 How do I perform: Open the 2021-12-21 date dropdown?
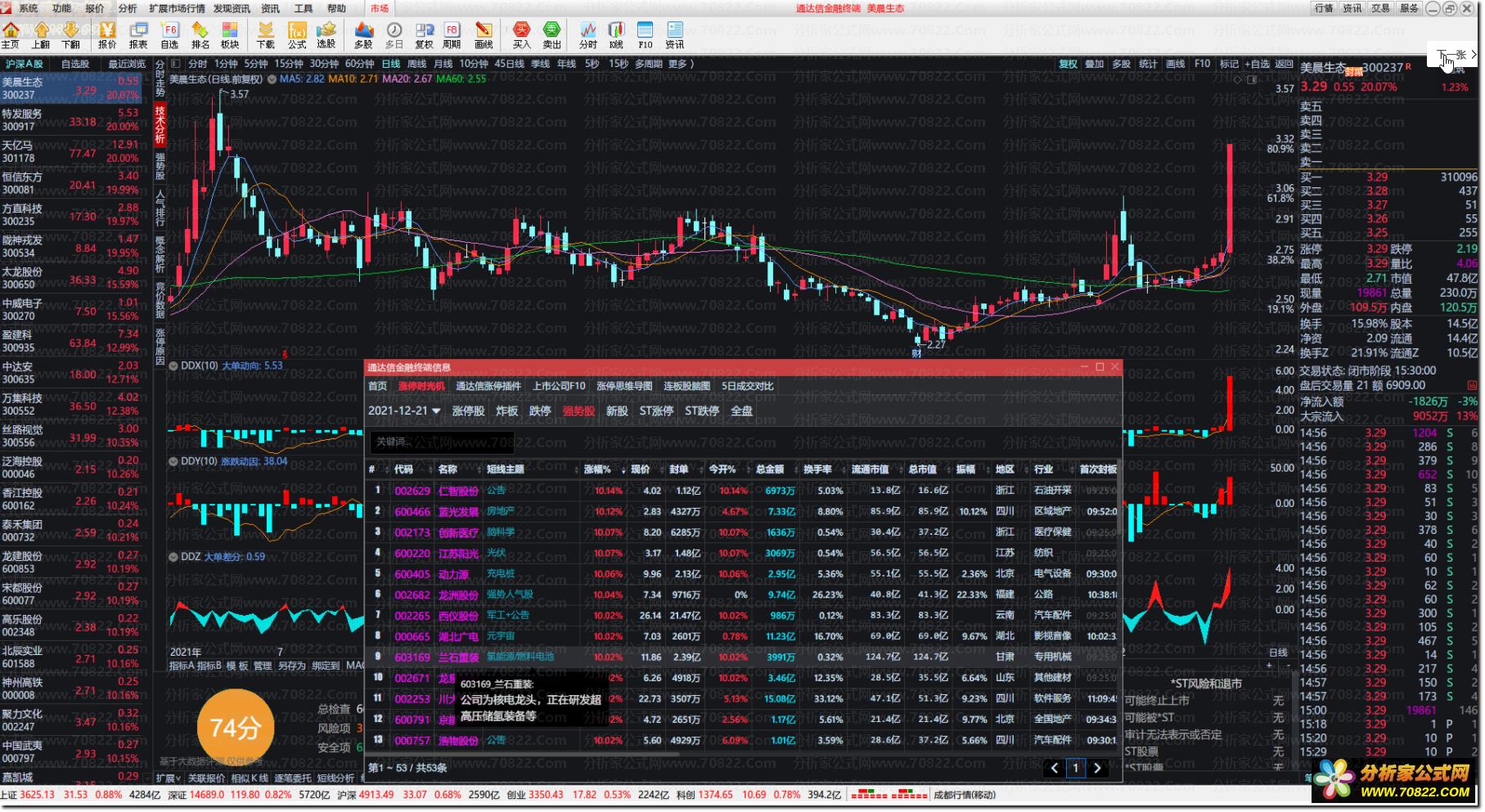[404, 411]
